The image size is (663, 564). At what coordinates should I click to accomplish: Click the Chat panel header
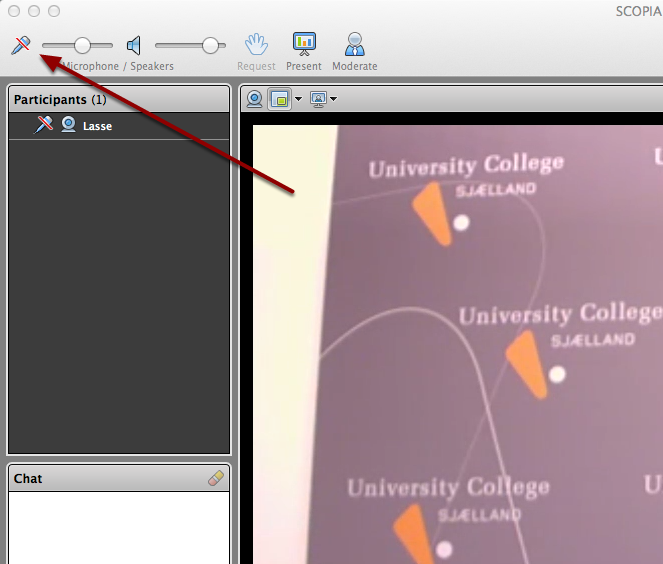pos(119,479)
